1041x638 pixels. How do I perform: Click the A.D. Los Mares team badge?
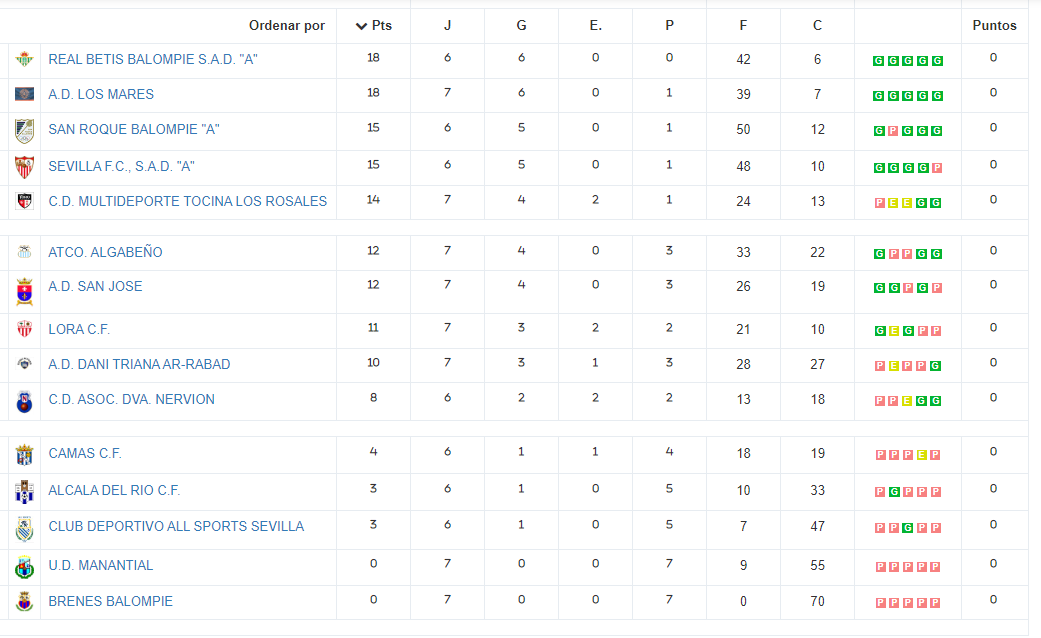tap(25, 94)
